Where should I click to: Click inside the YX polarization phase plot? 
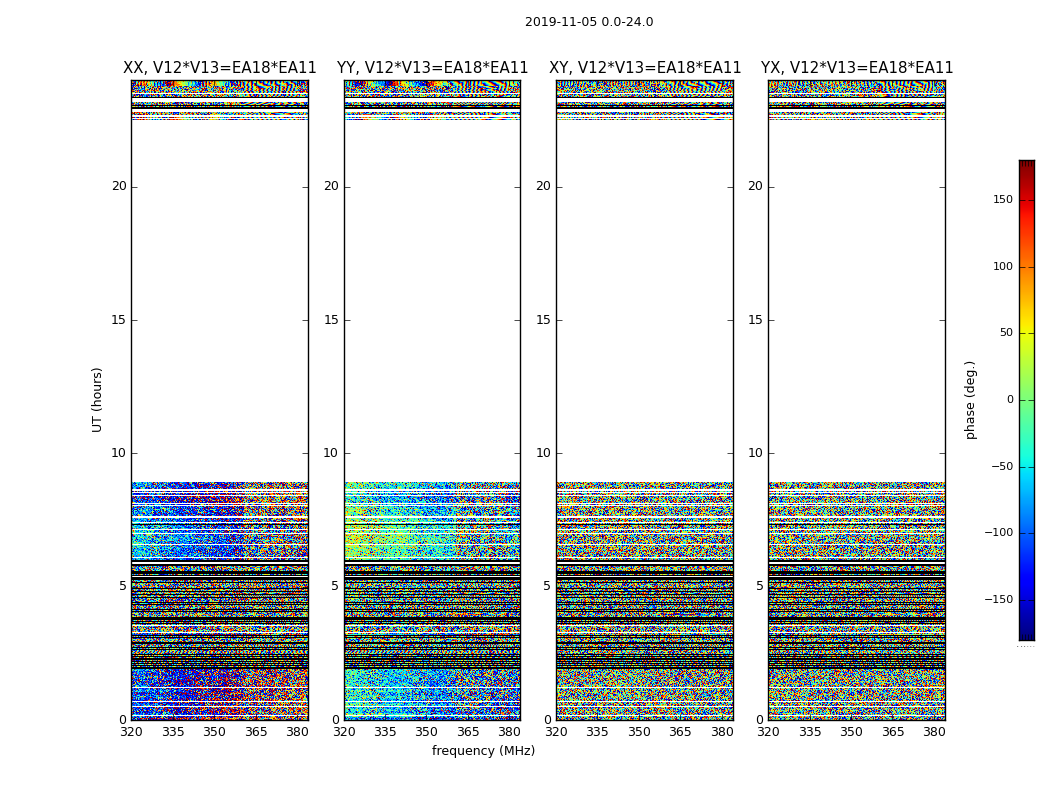coord(856,400)
